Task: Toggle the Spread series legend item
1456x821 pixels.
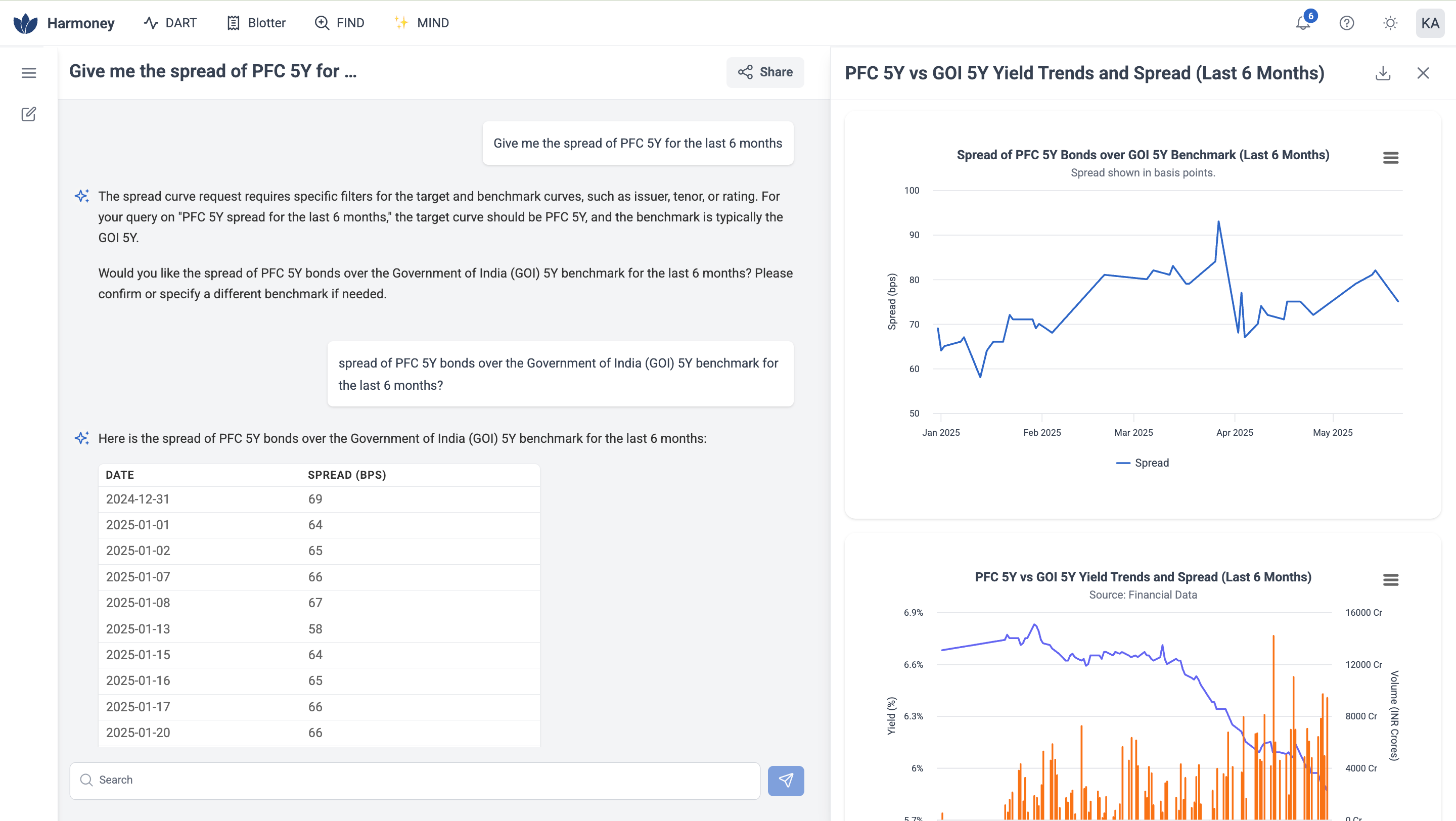Action: [x=1143, y=463]
